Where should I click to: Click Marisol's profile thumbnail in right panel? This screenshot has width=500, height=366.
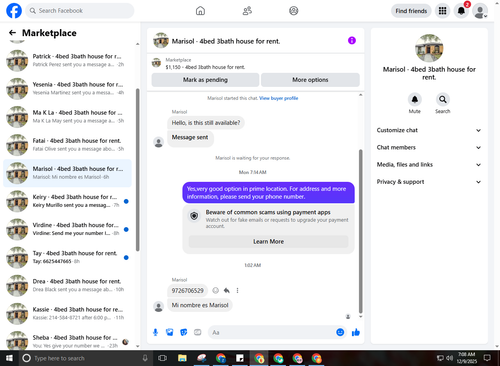coord(429,48)
